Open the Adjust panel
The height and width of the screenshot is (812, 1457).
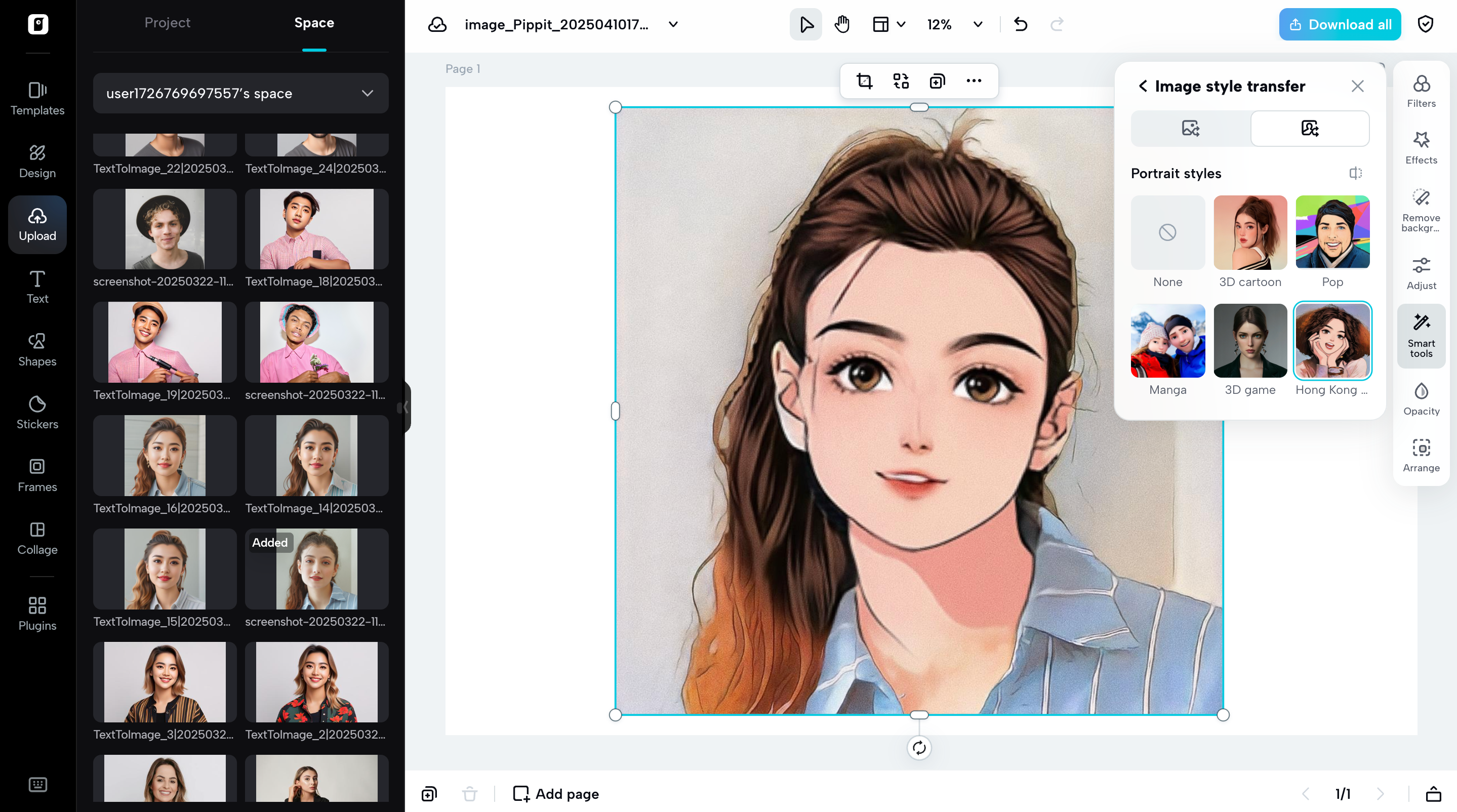pos(1422,271)
